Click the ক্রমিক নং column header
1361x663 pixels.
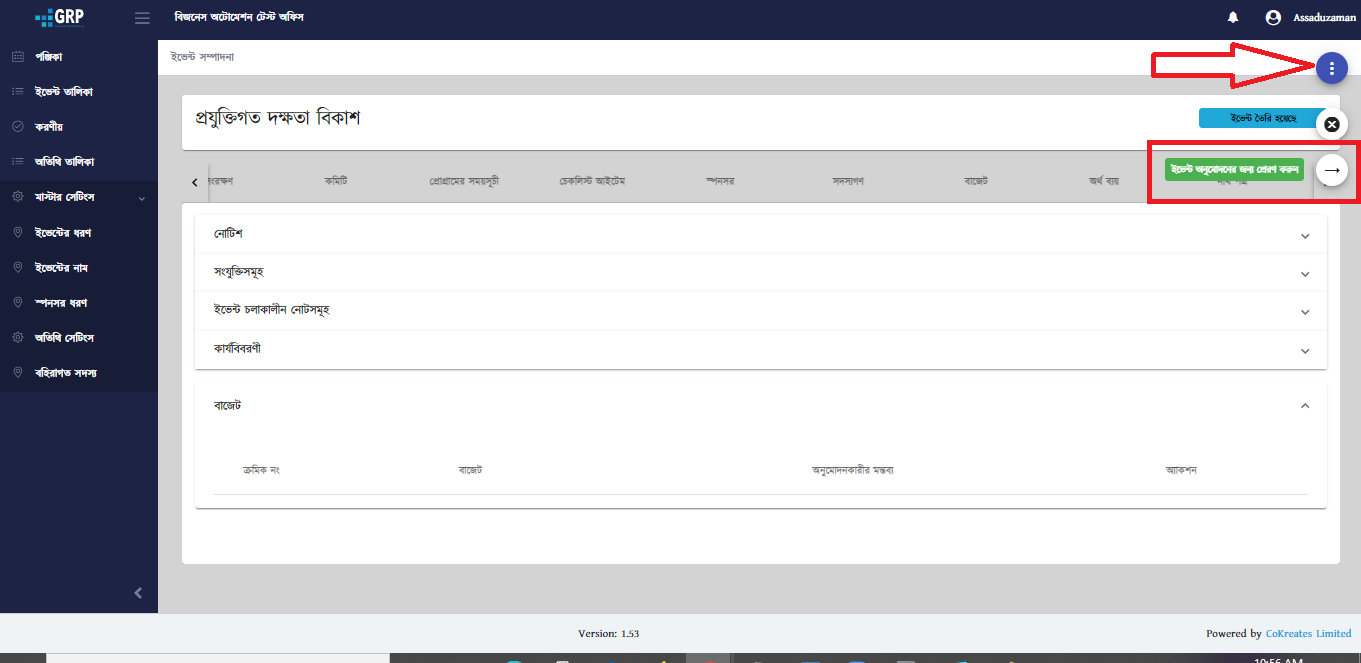tap(260, 470)
